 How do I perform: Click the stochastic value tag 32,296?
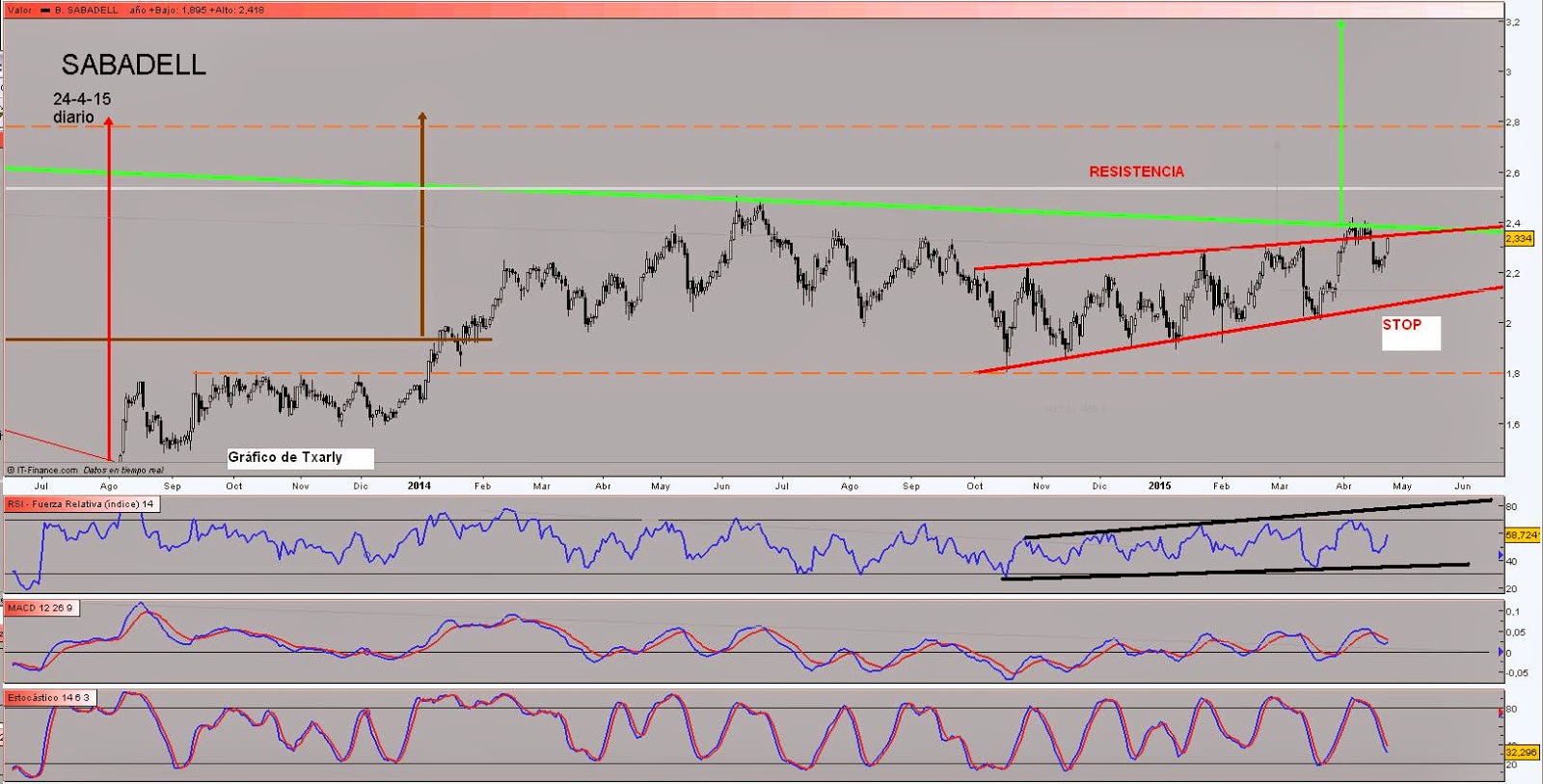(x=1521, y=751)
